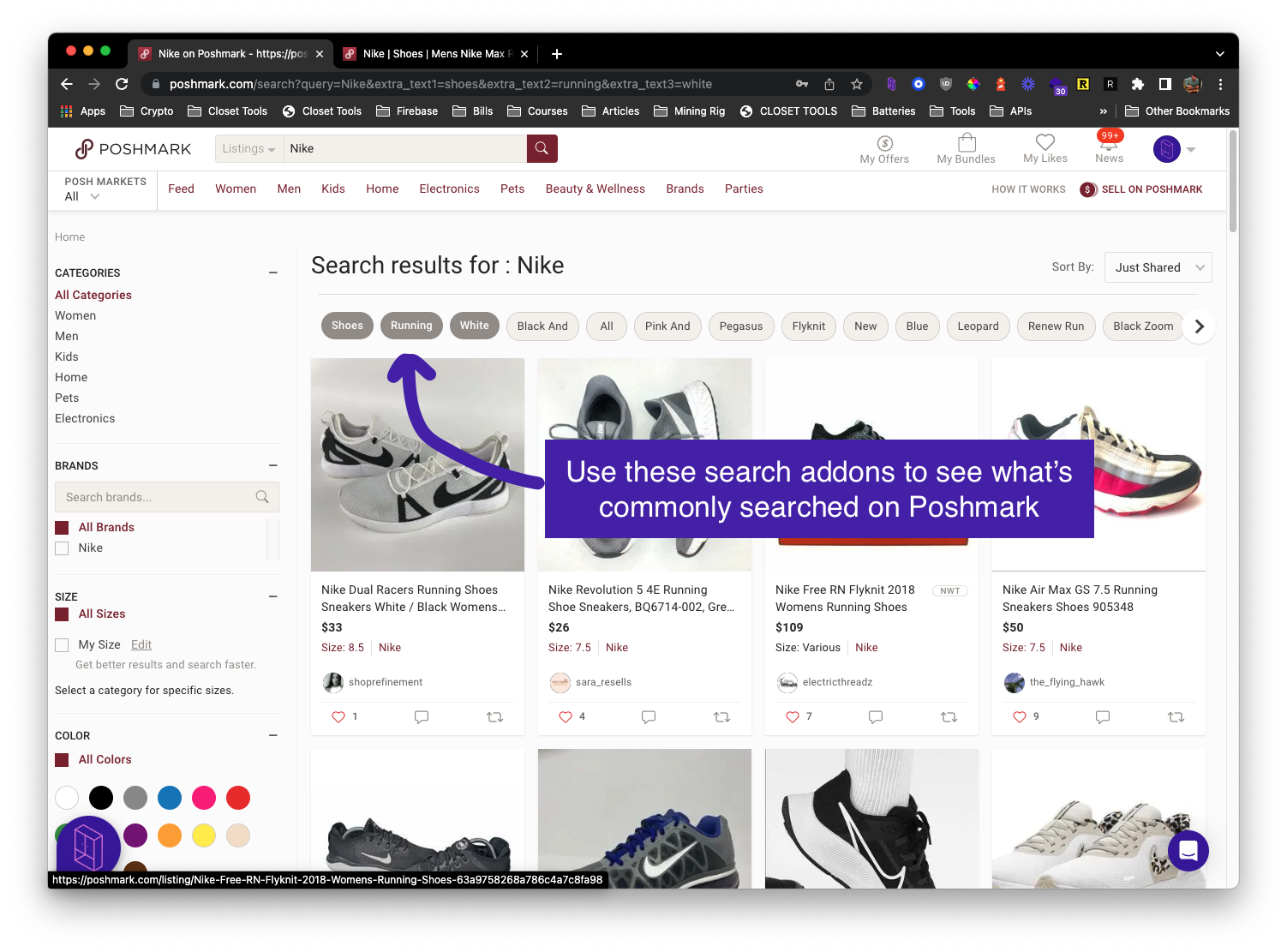The height and width of the screenshot is (952, 1287).
Task: Click Edit next to My Size
Action: coord(141,645)
